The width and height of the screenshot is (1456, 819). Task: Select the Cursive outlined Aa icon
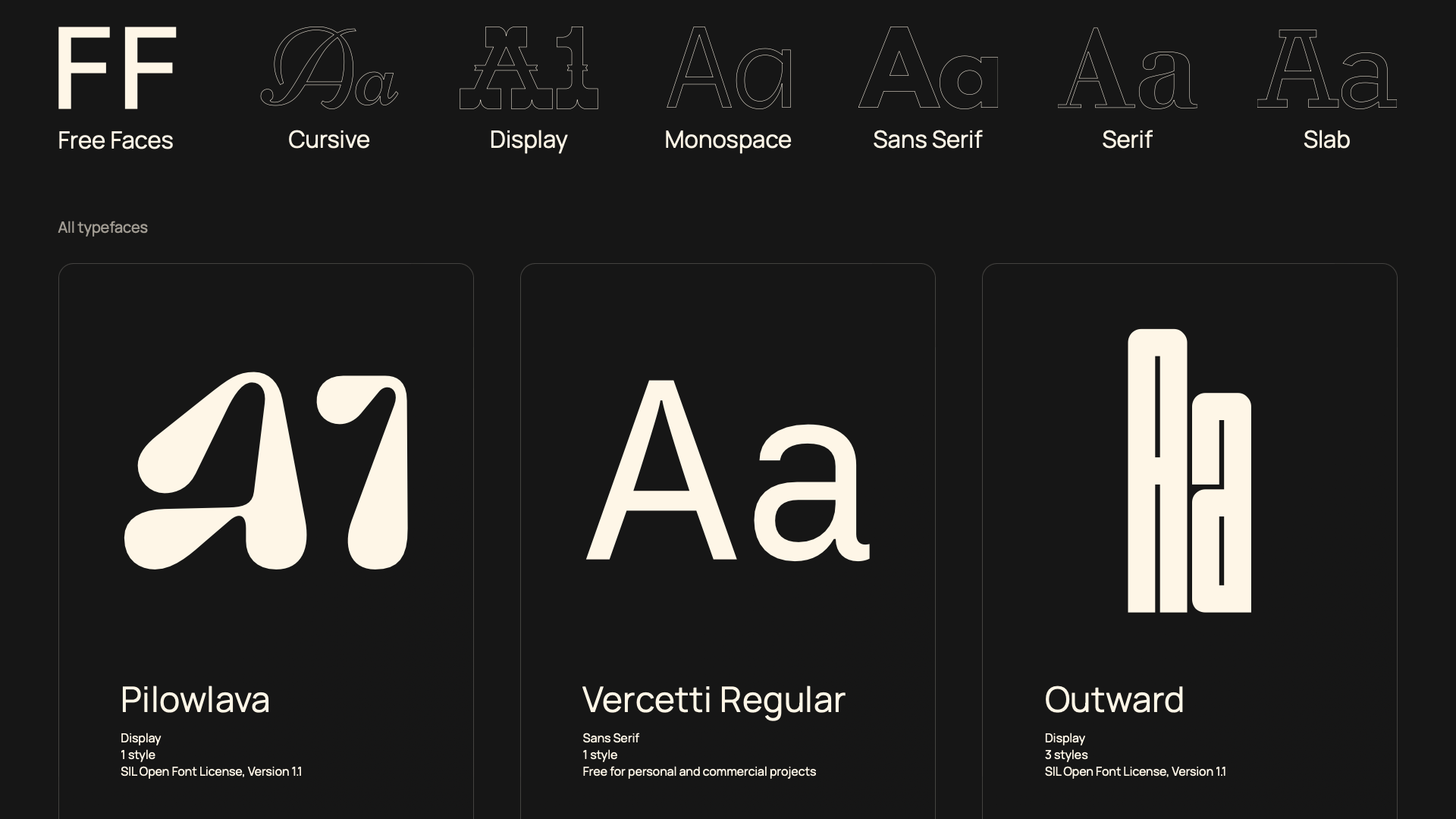pyautogui.click(x=328, y=67)
